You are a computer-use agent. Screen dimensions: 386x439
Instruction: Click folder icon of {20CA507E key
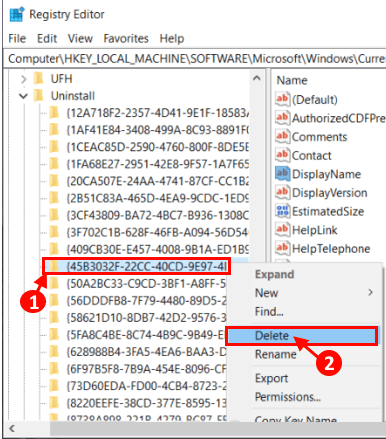[x=54, y=181]
